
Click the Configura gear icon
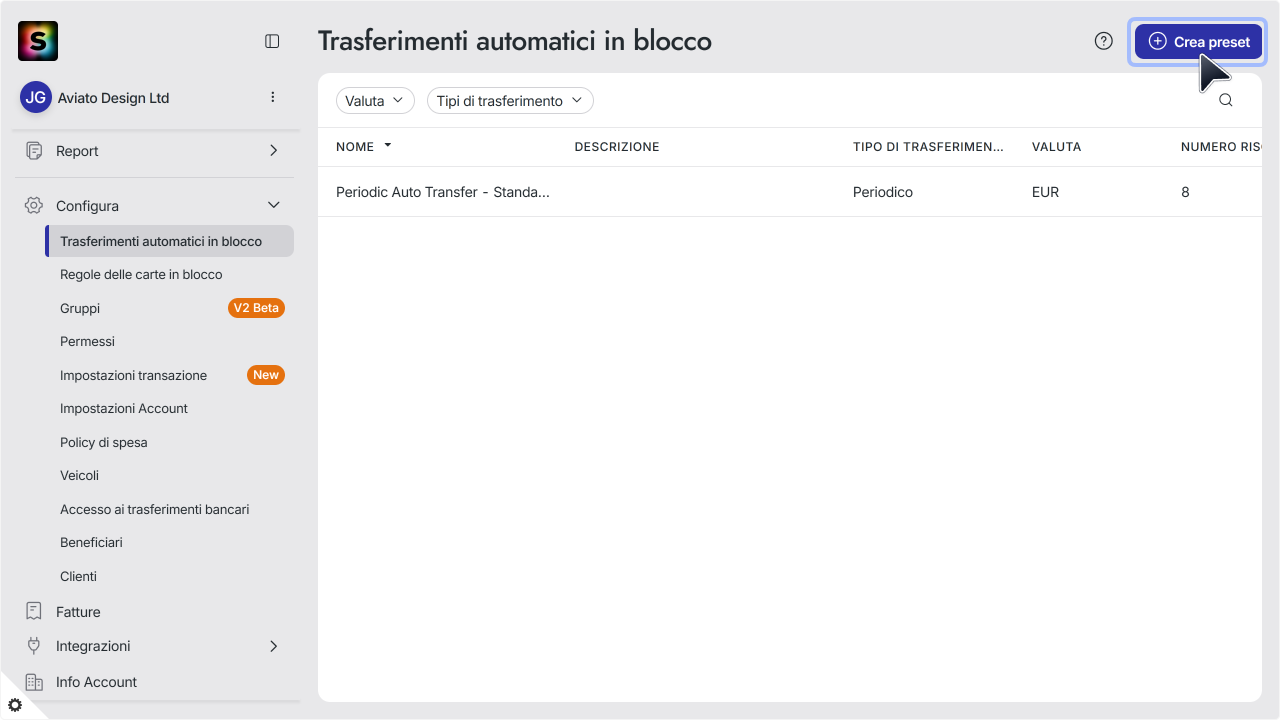[x=34, y=205]
